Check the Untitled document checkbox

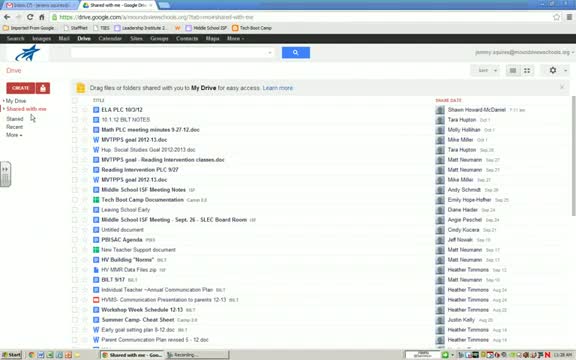click(75, 230)
